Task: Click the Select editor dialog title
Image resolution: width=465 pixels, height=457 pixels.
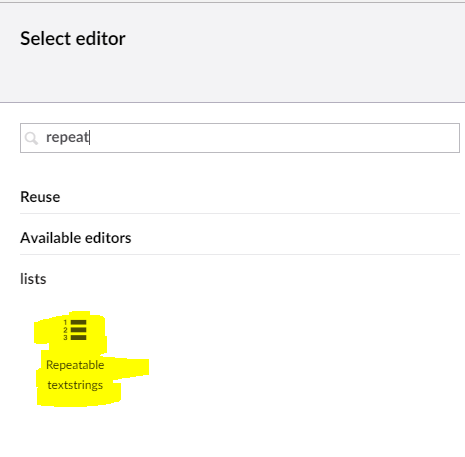Action: coord(73,39)
